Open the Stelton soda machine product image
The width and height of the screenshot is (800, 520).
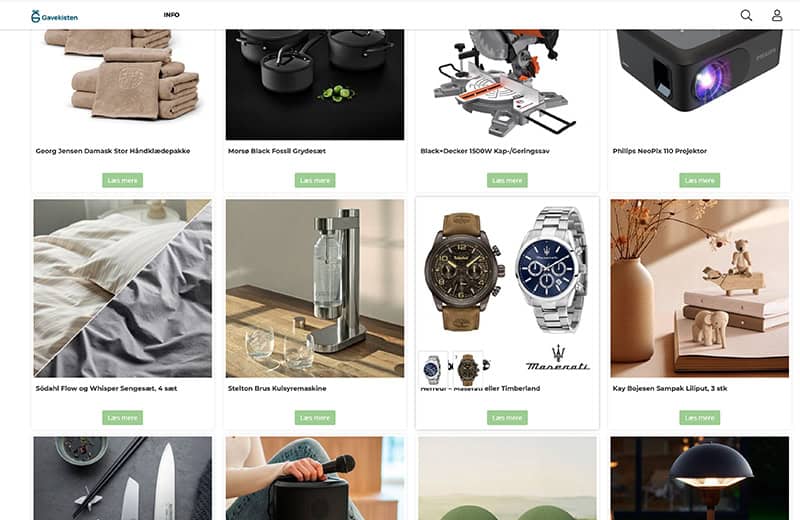click(315, 288)
